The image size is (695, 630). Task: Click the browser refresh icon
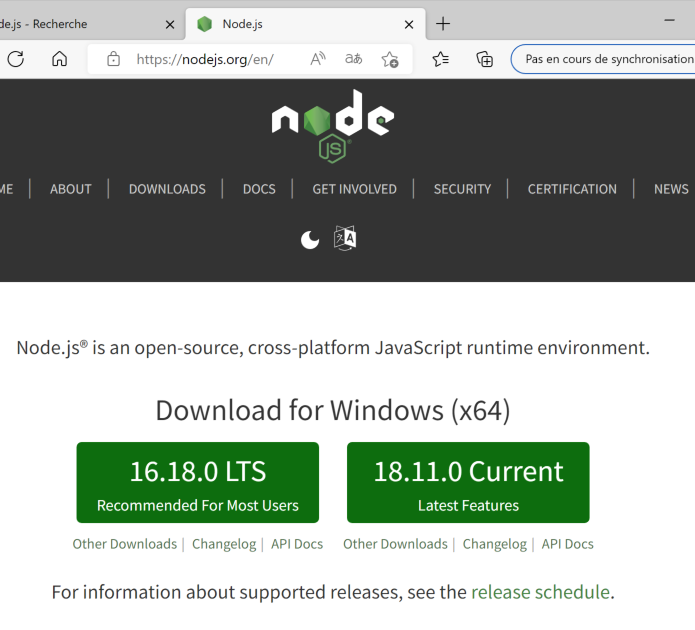(x=16, y=59)
